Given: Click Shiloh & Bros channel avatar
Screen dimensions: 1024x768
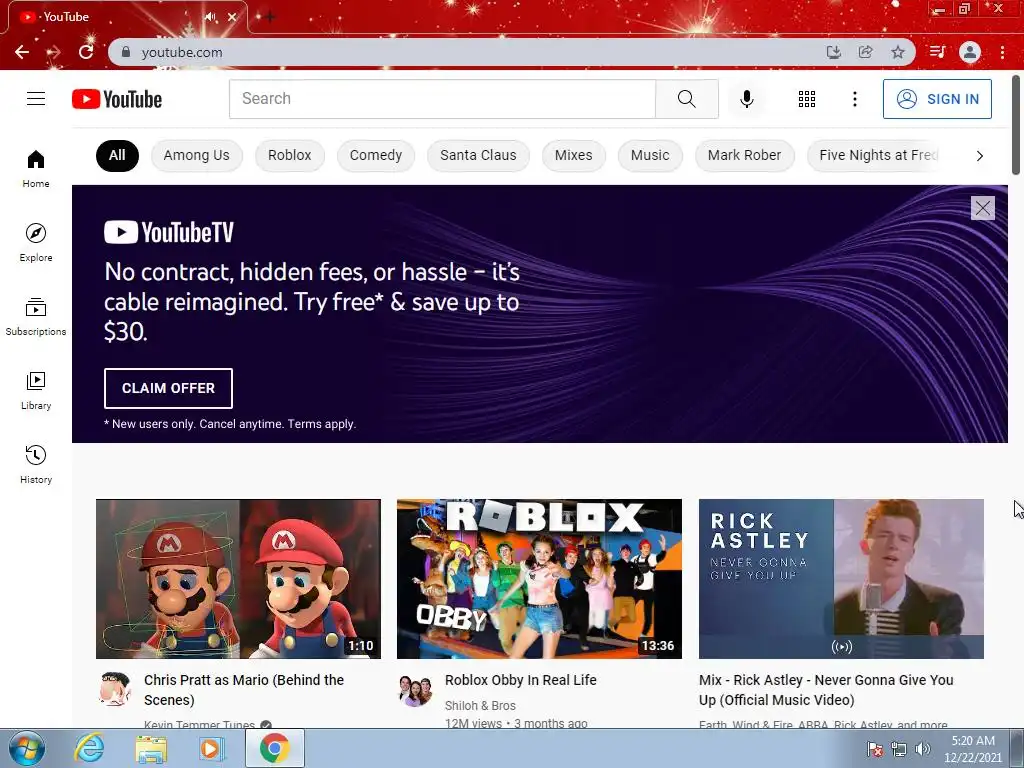Looking at the screenshot, I should [x=415, y=690].
